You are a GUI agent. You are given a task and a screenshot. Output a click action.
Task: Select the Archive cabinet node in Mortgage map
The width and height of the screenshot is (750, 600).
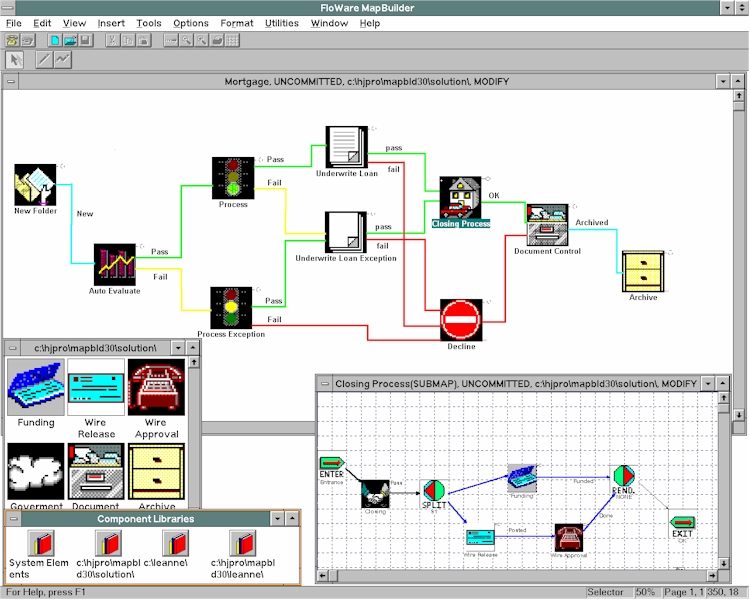coord(643,271)
